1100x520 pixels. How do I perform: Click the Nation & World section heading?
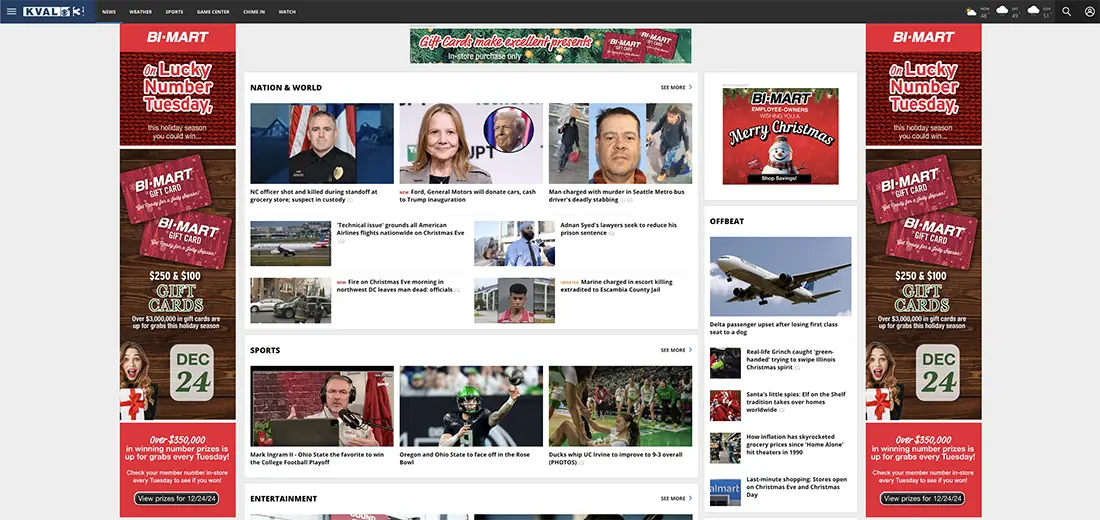coord(286,88)
